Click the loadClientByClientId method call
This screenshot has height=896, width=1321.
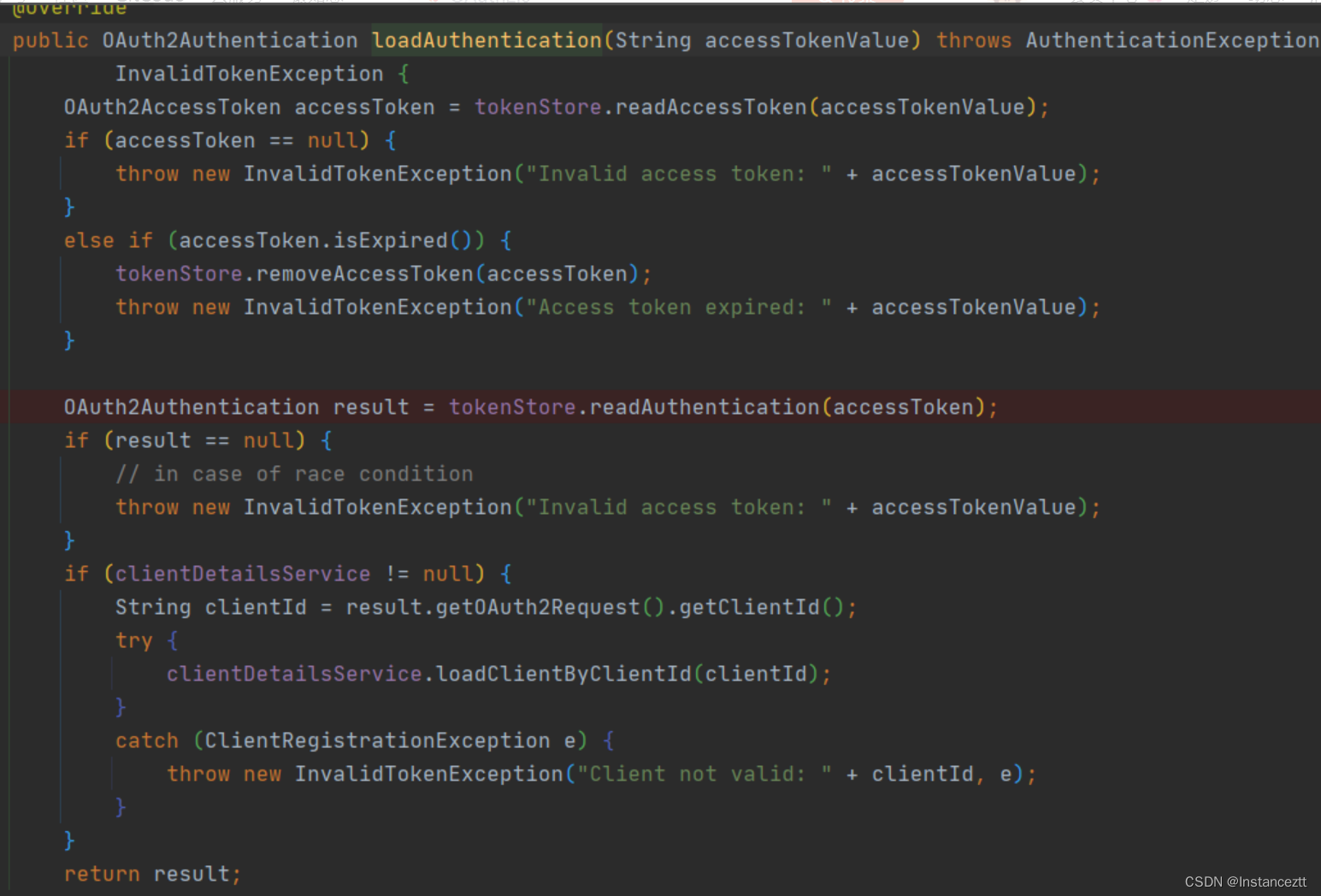[x=563, y=674]
